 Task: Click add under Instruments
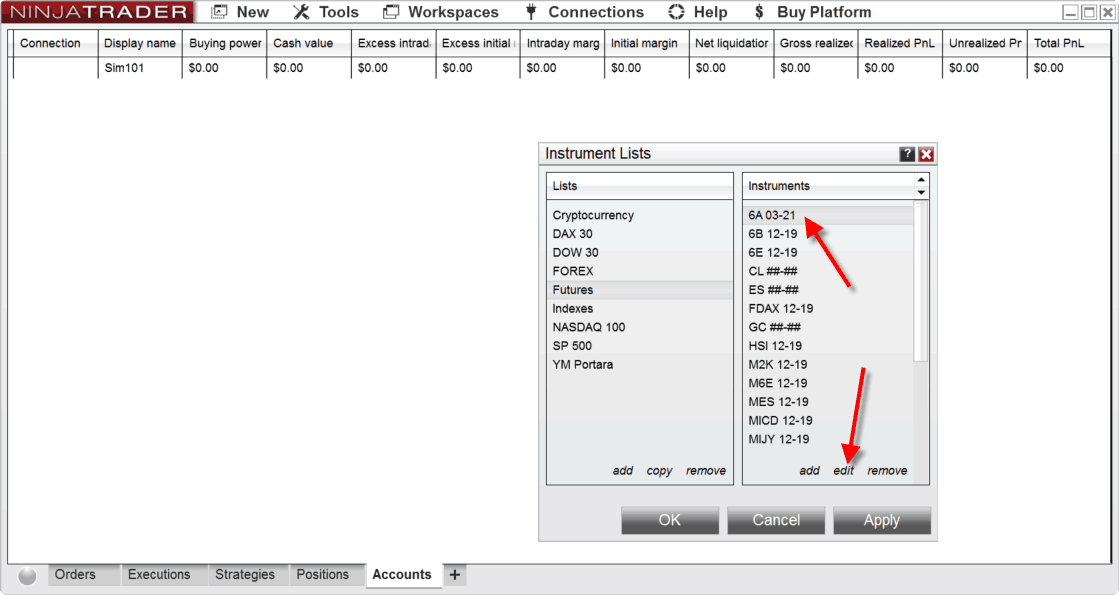809,471
